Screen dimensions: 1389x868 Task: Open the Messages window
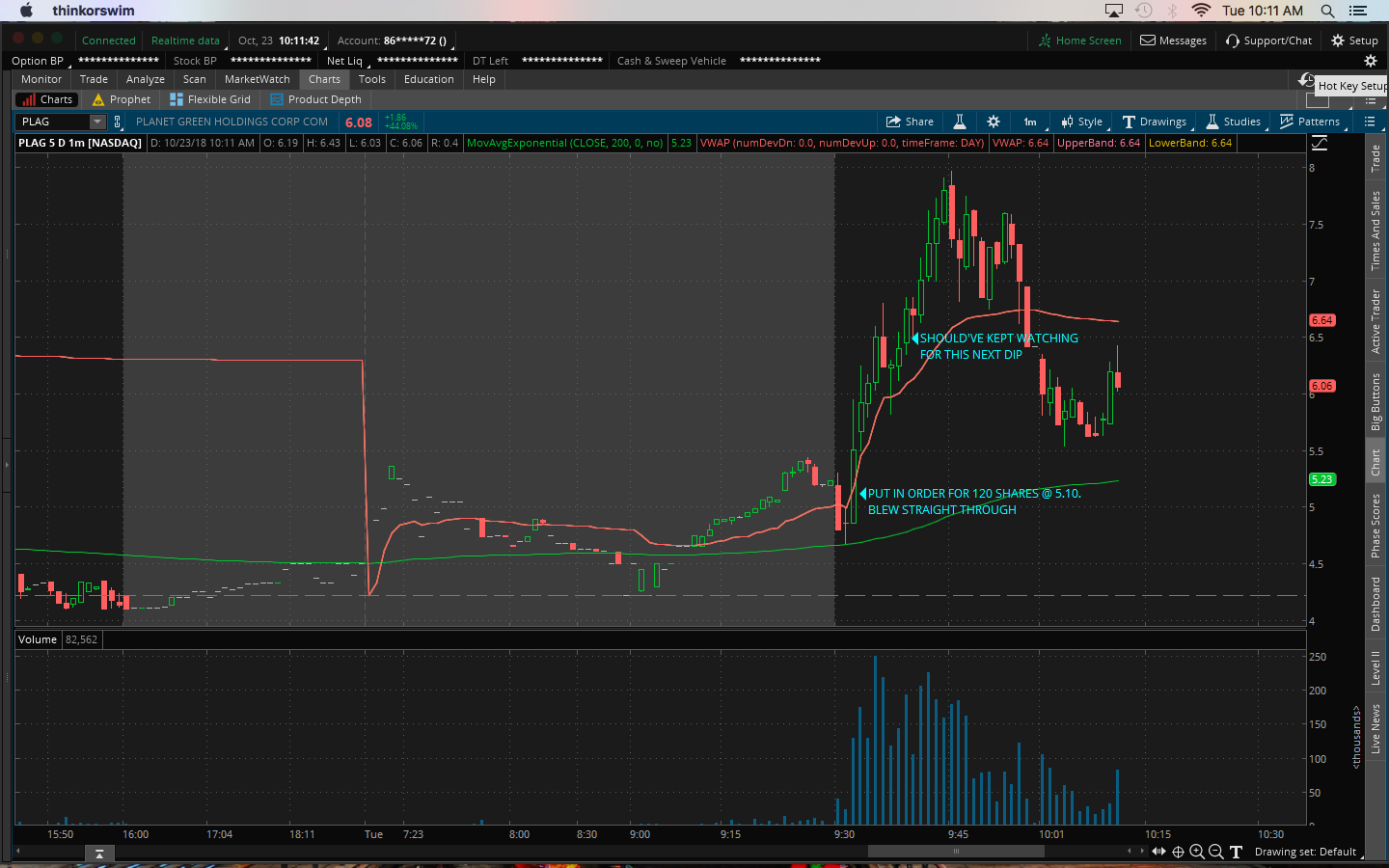click(1174, 41)
